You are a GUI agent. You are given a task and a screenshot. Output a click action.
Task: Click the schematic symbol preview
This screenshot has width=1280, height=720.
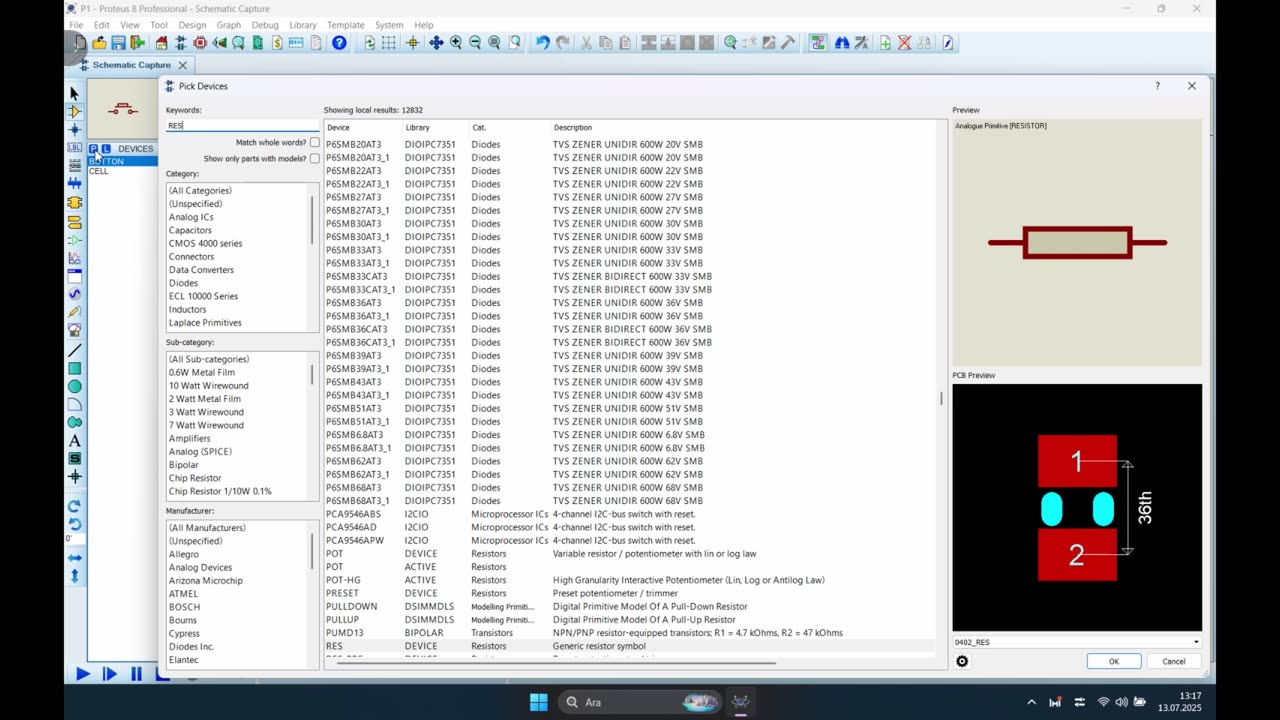[x=1077, y=242]
